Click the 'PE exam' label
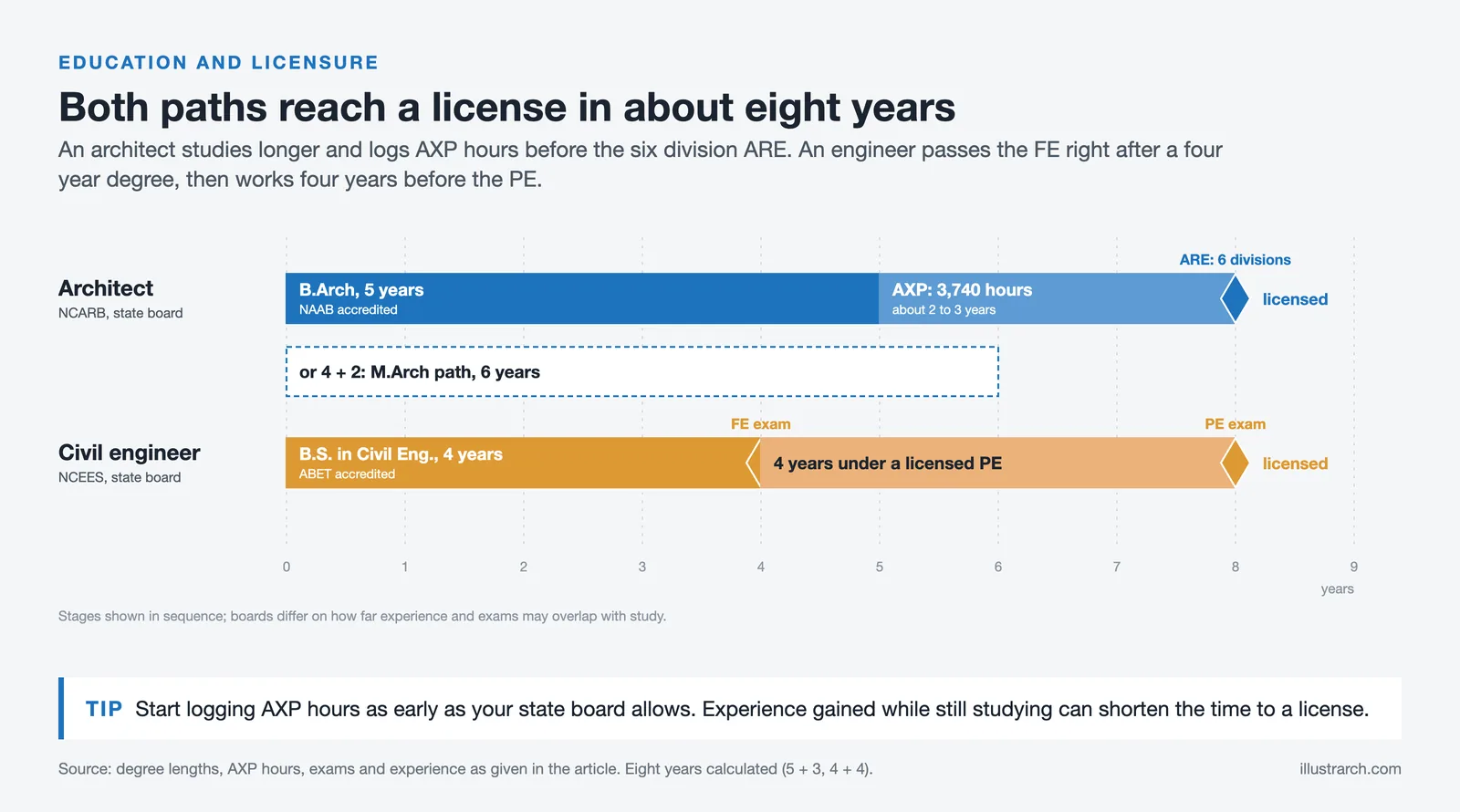The height and width of the screenshot is (812, 1460). point(1235,424)
